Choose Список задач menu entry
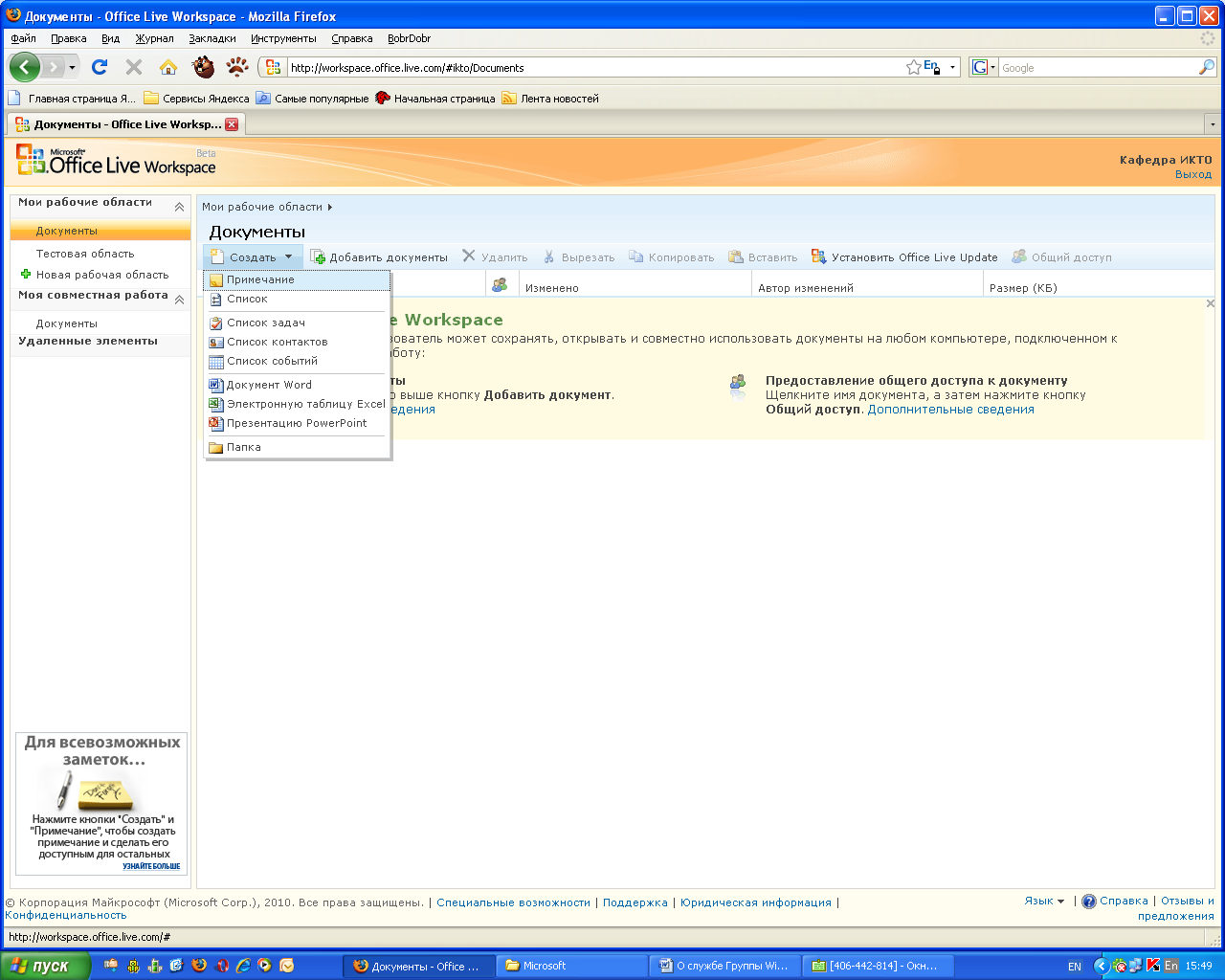The width and height of the screenshot is (1225, 980). [x=298, y=323]
